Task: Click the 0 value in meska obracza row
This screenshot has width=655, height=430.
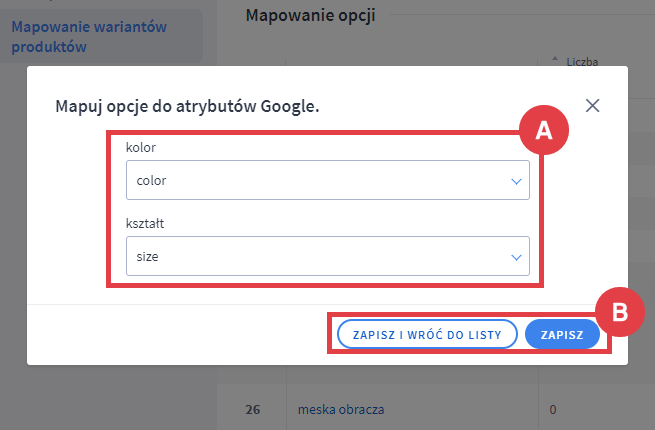Action: tap(552, 409)
